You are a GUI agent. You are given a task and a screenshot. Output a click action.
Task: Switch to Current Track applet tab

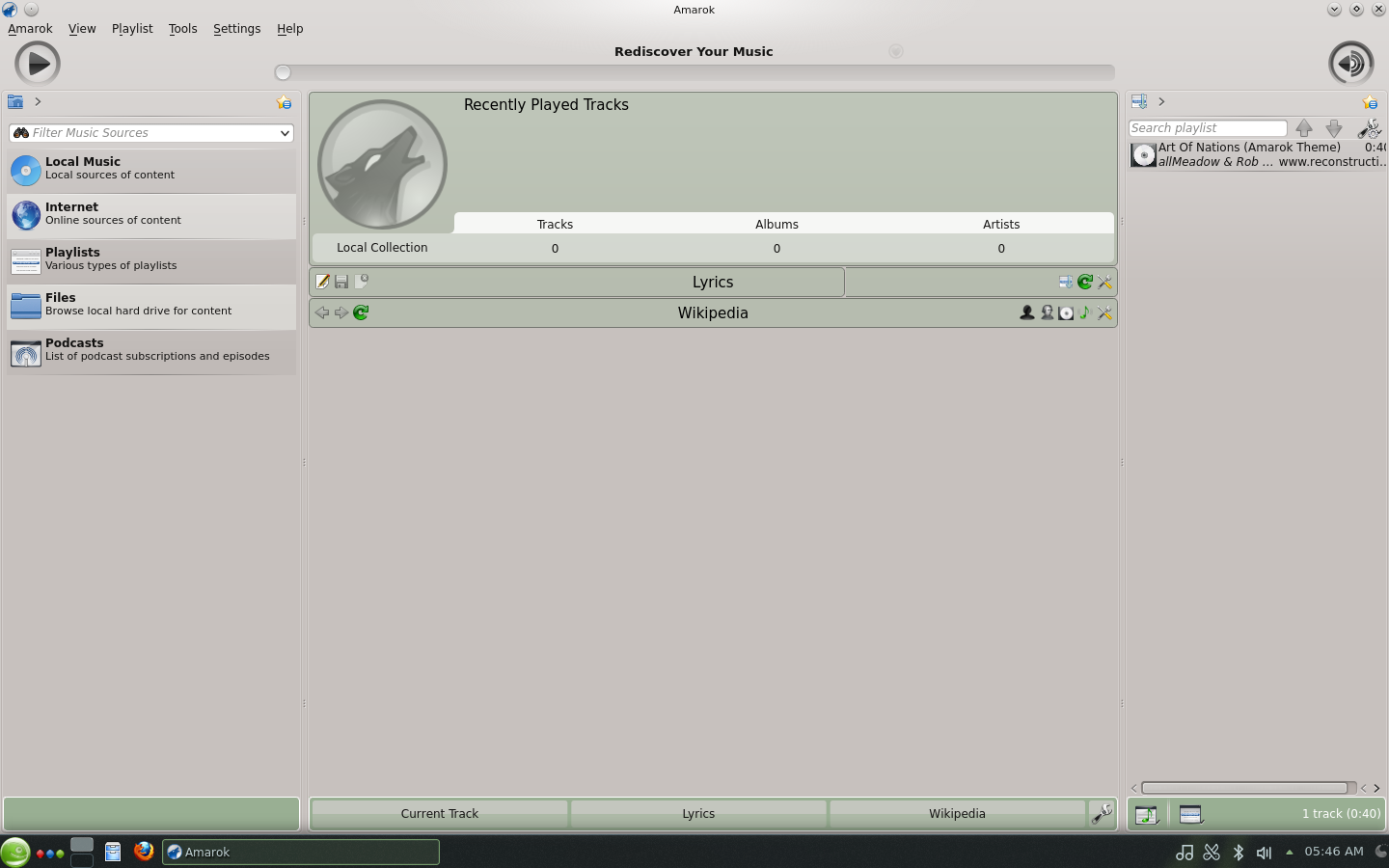(440, 814)
